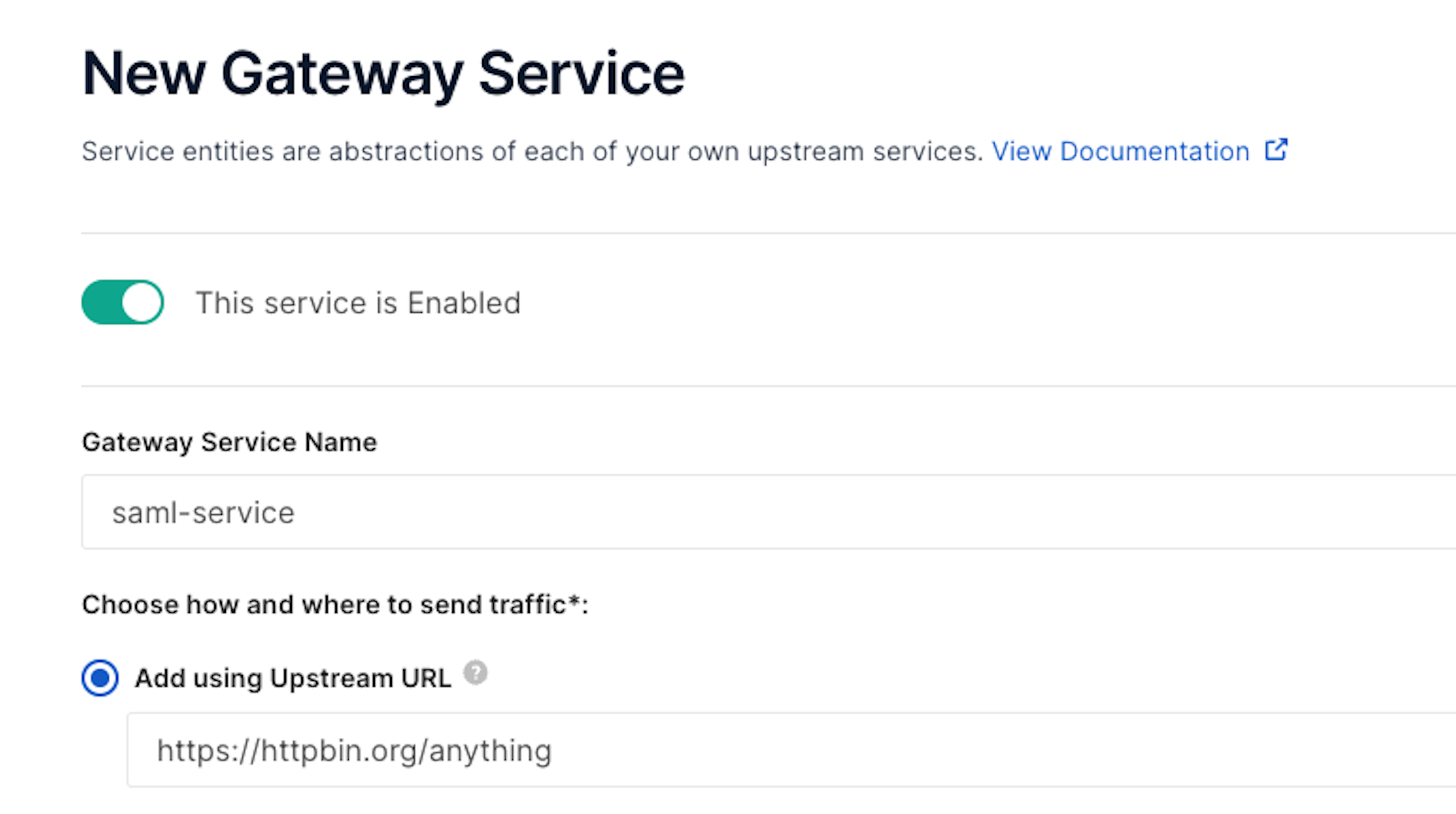
Task: Open the View Documentation link
Action: coord(1120,151)
